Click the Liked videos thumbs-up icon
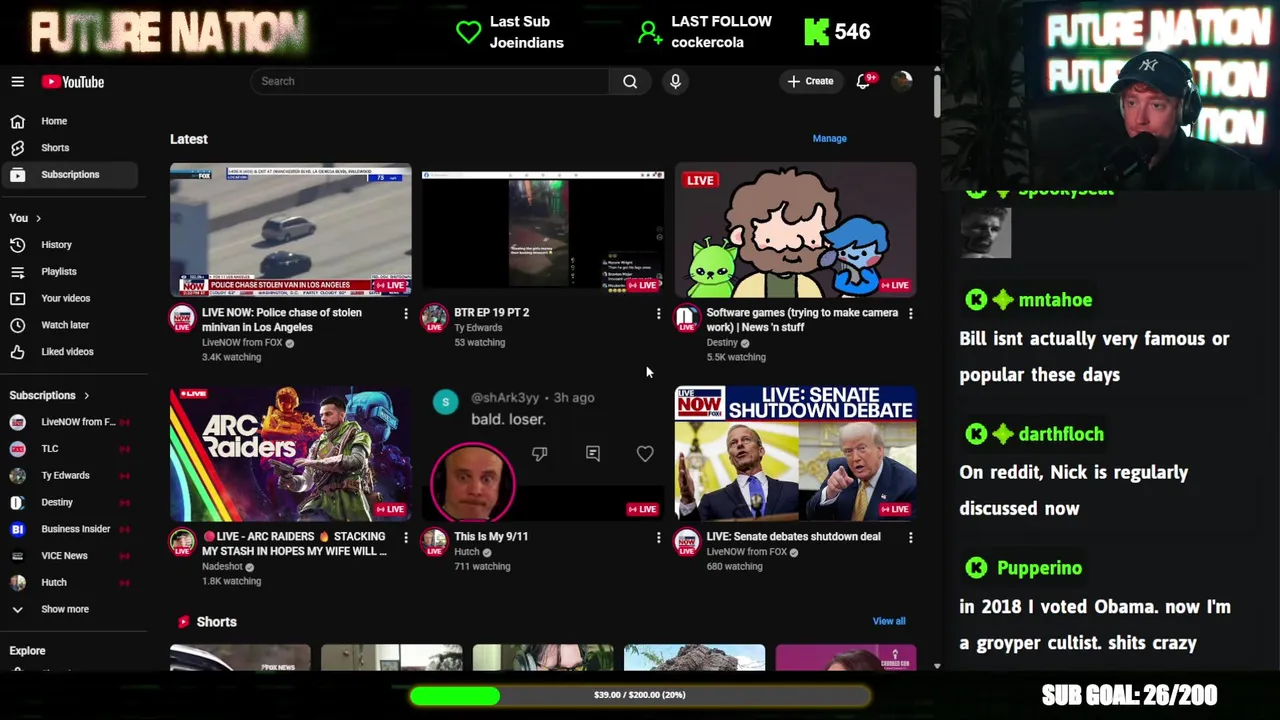1280x720 pixels. click(17, 352)
